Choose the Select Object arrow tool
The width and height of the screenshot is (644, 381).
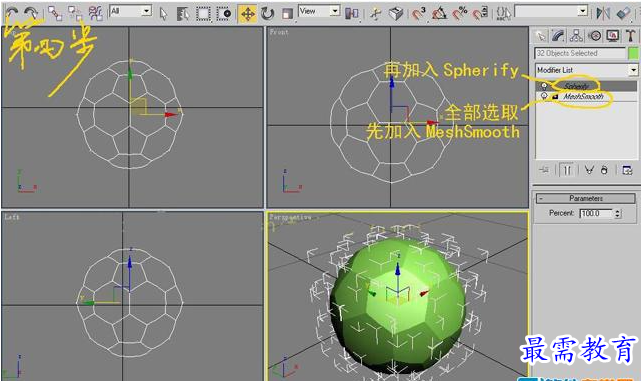(x=163, y=14)
